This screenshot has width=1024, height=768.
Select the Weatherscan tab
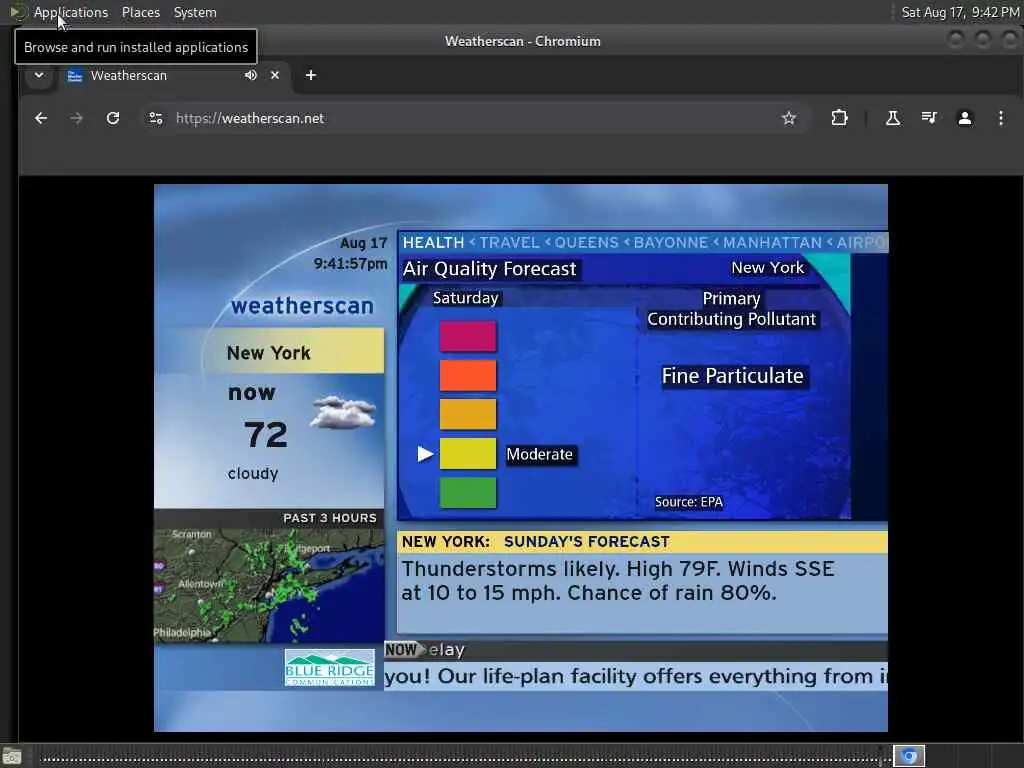tap(174, 75)
